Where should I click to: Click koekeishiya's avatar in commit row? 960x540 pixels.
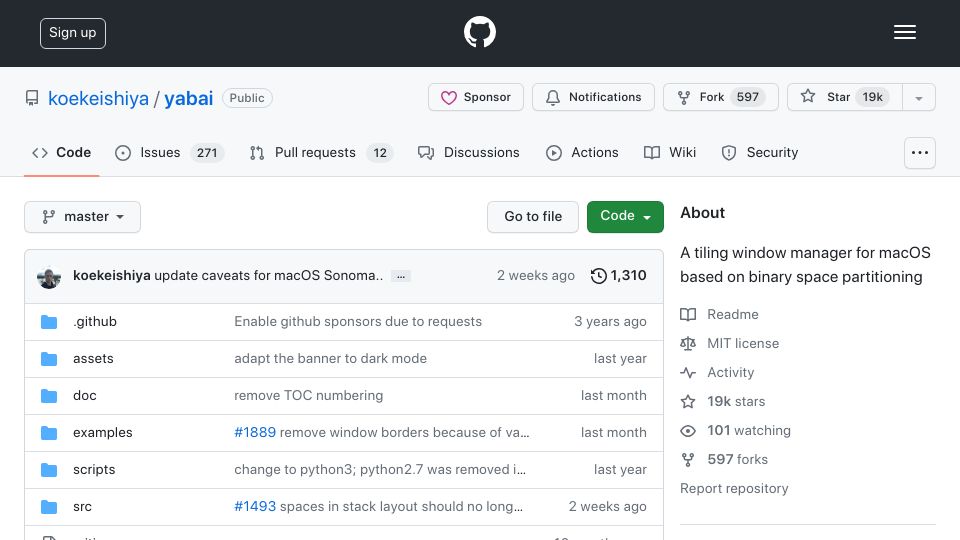tap(49, 277)
